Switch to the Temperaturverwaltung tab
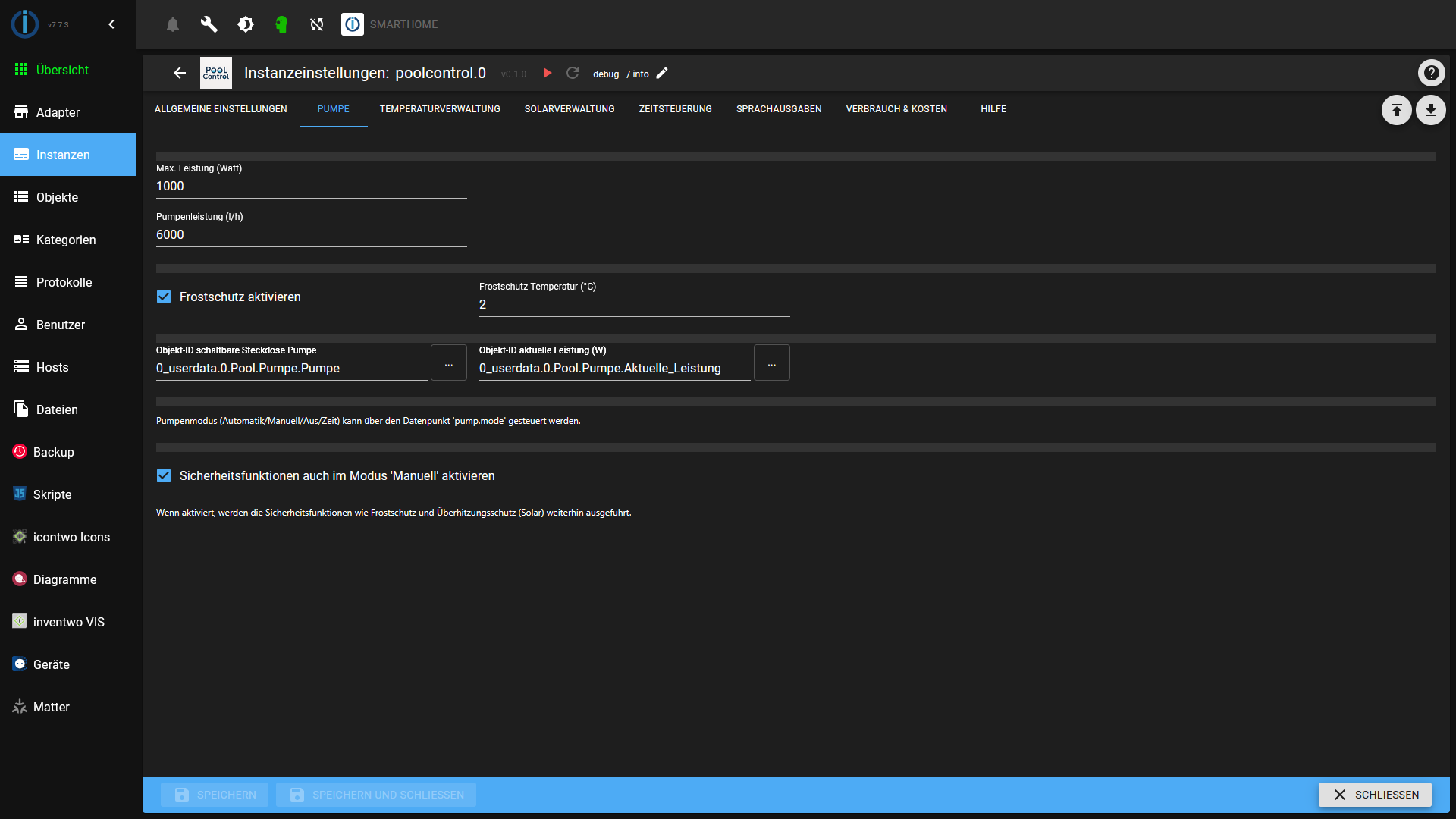 440,109
